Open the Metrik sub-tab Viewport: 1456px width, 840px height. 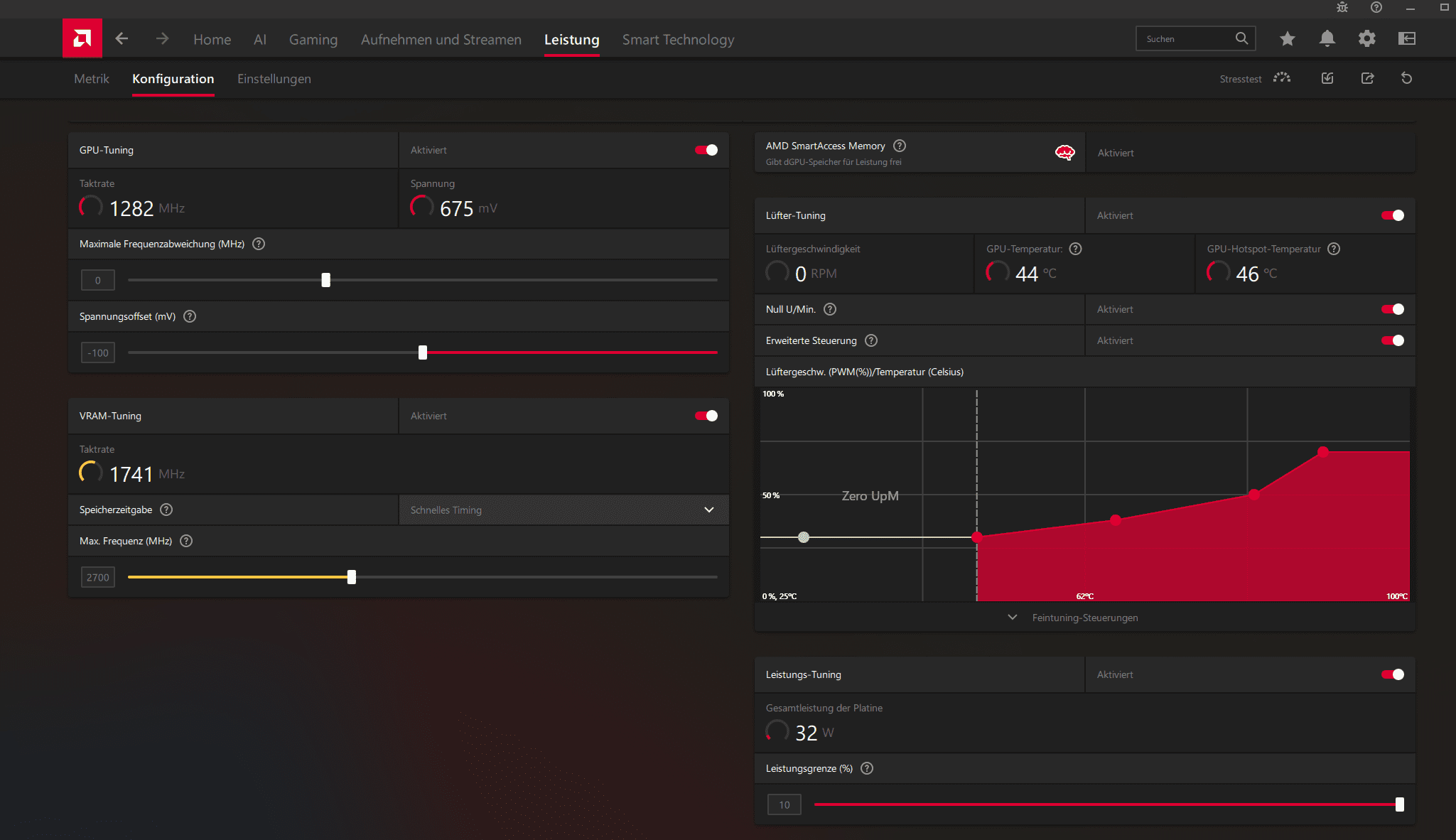pos(92,79)
